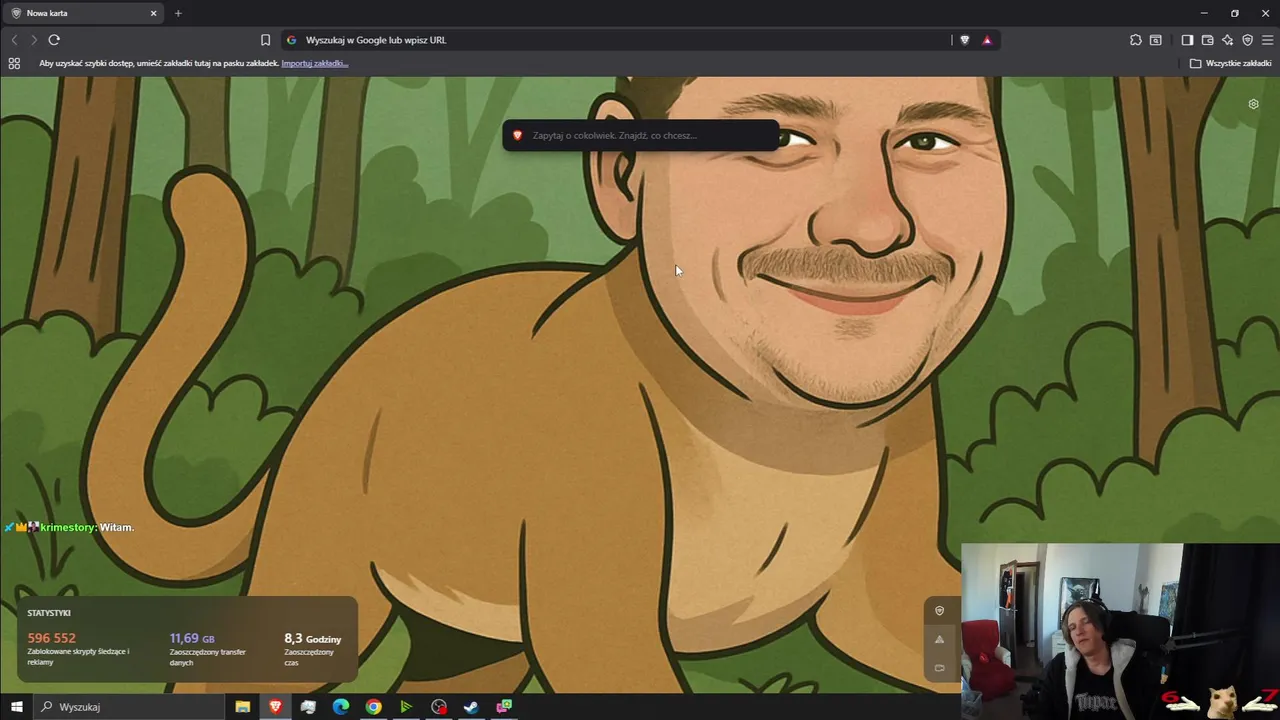
Task: Open Google Chrome from the taskbar
Action: (373, 707)
